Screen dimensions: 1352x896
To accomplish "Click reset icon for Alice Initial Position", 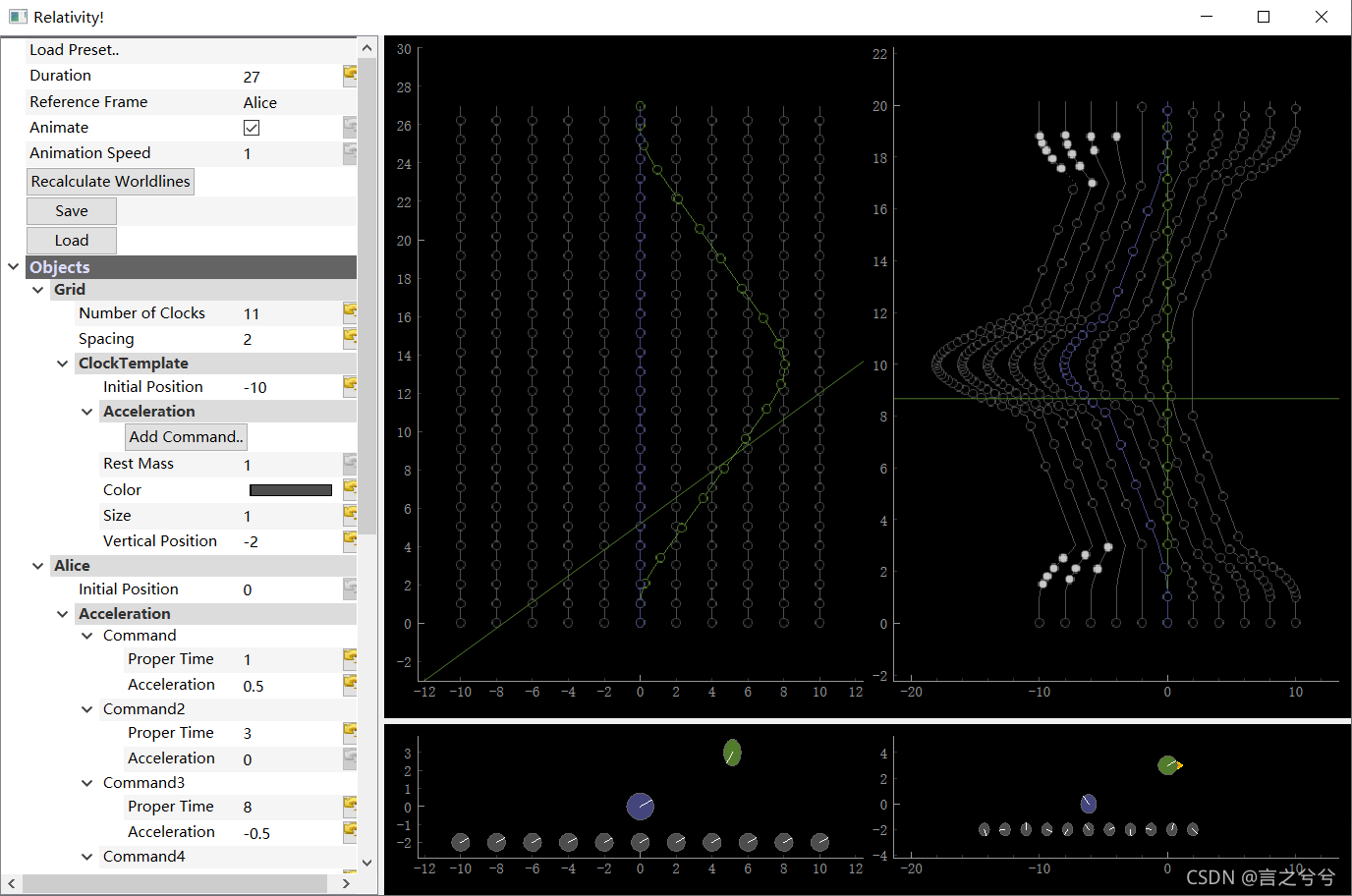I will coord(349,588).
